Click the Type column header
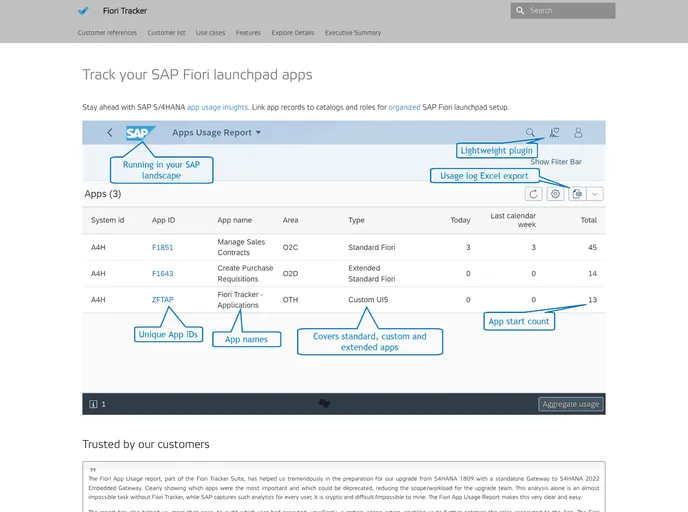This screenshot has height=512, width=688. (356, 220)
